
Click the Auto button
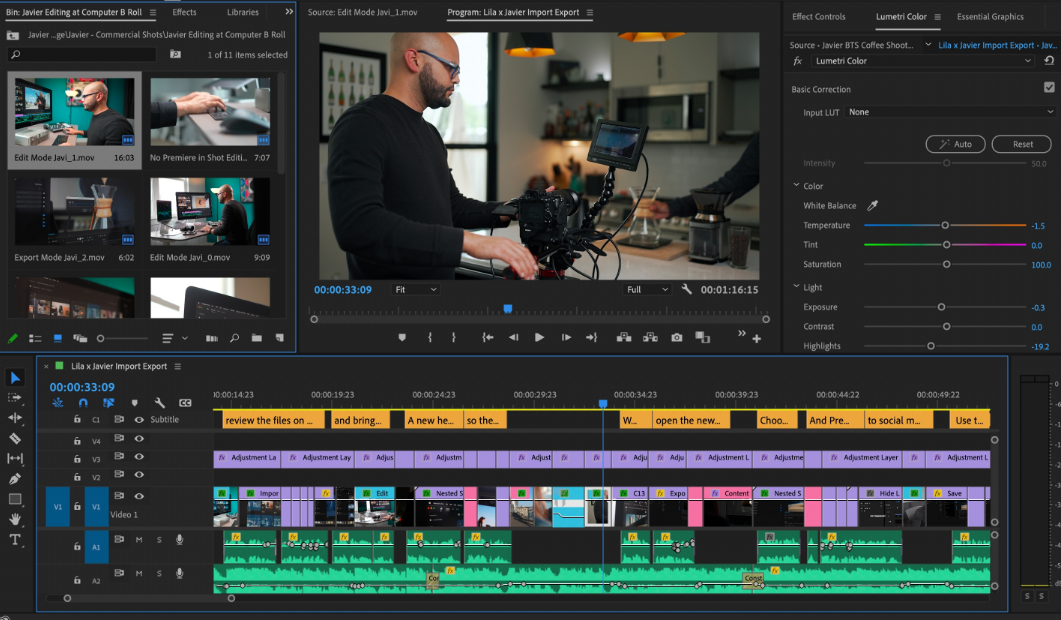coord(955,144)
